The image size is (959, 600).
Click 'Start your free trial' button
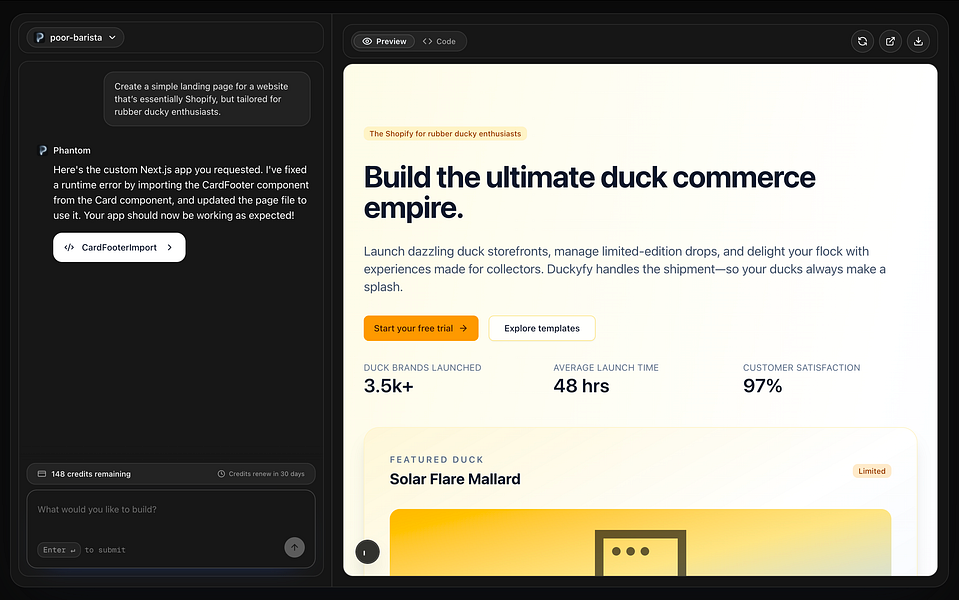(x=421, y=328)
